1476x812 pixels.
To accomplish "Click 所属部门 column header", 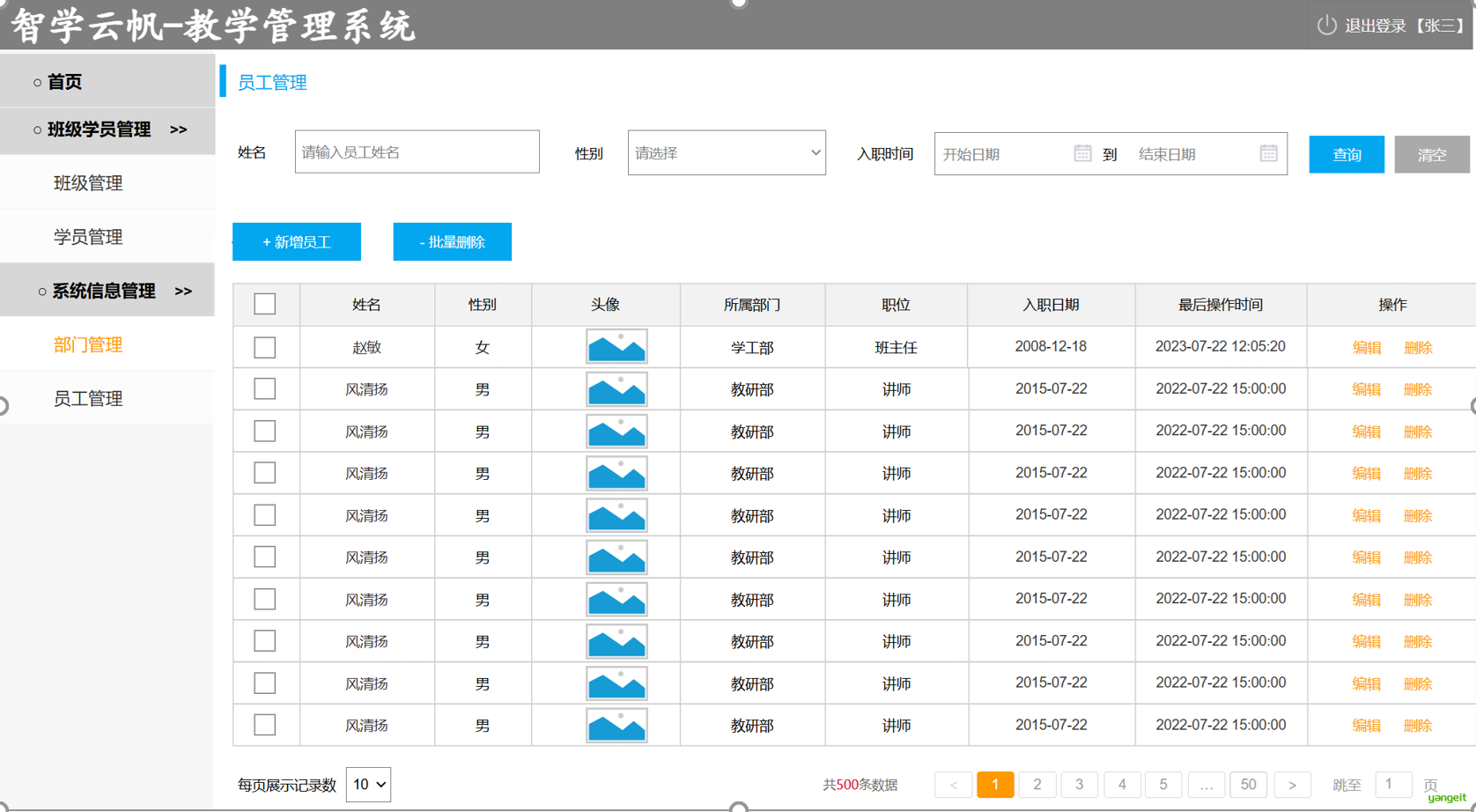I will 752,305.
